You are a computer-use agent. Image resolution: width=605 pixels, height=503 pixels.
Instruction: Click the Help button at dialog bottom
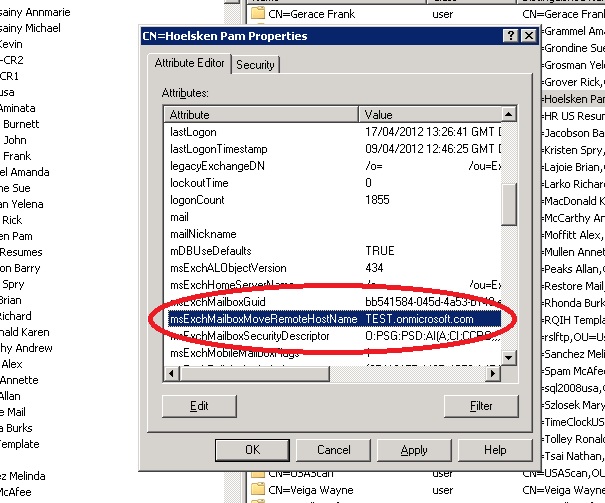coord(494,450)
